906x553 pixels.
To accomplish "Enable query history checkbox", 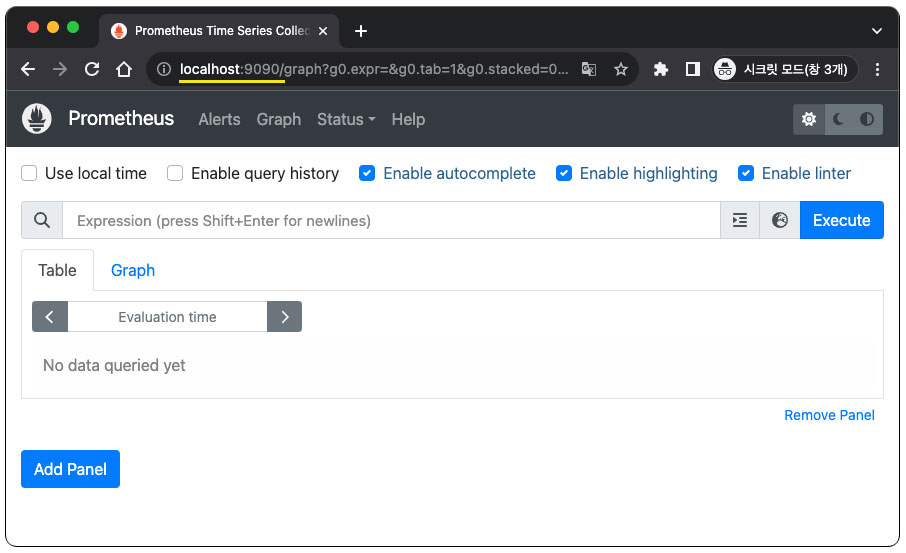I will (x=174, y=173).
